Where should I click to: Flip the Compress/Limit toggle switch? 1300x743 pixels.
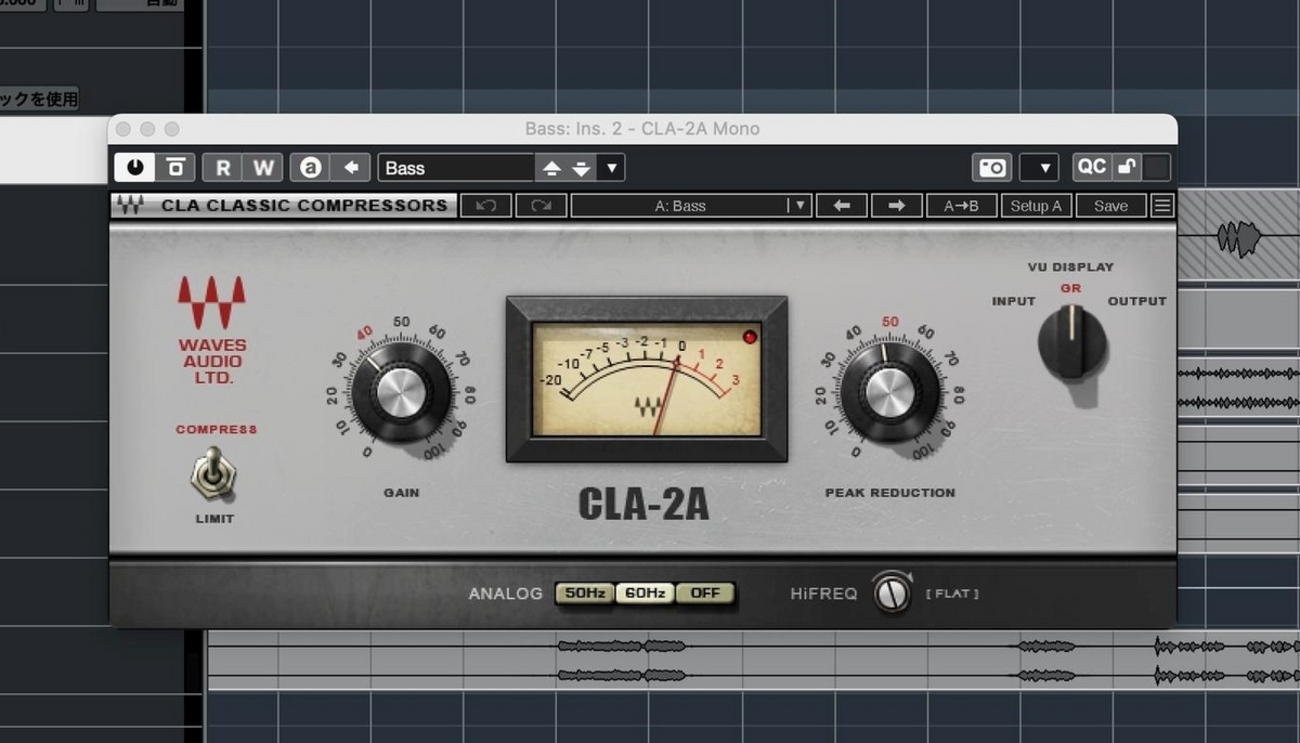click(212, 473)
